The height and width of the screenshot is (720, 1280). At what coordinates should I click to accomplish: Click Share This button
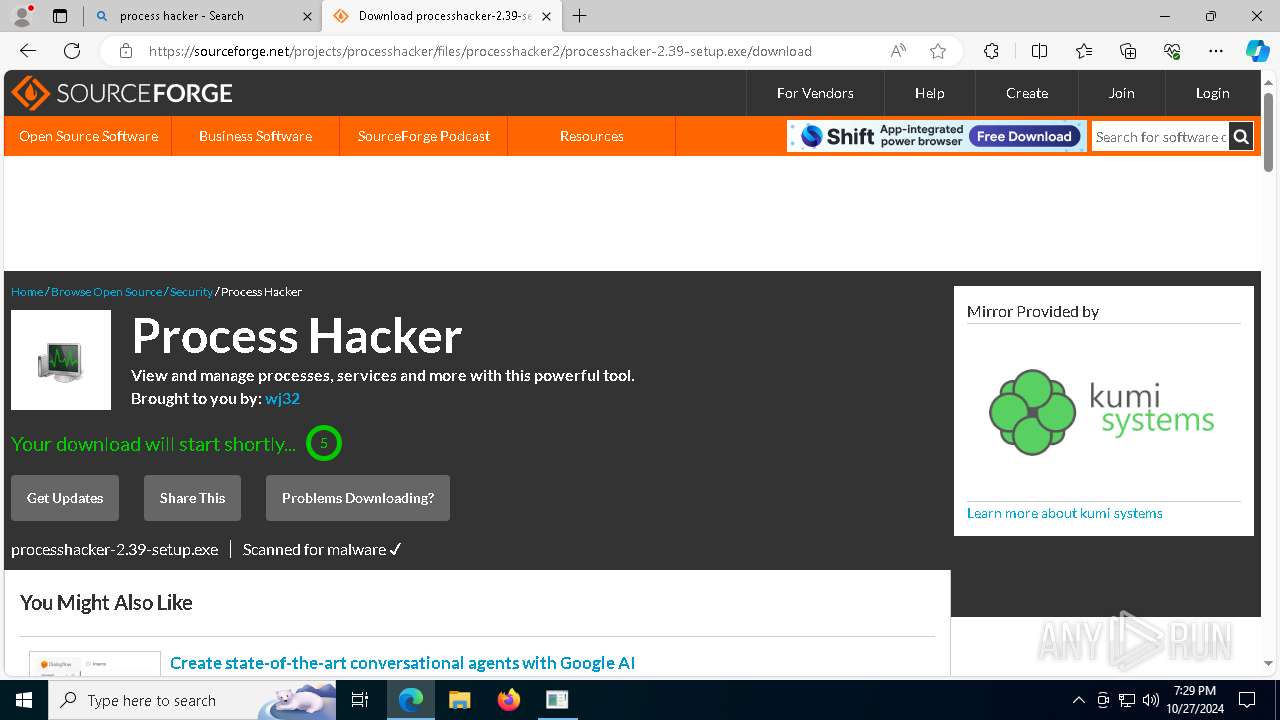point(192,498)
